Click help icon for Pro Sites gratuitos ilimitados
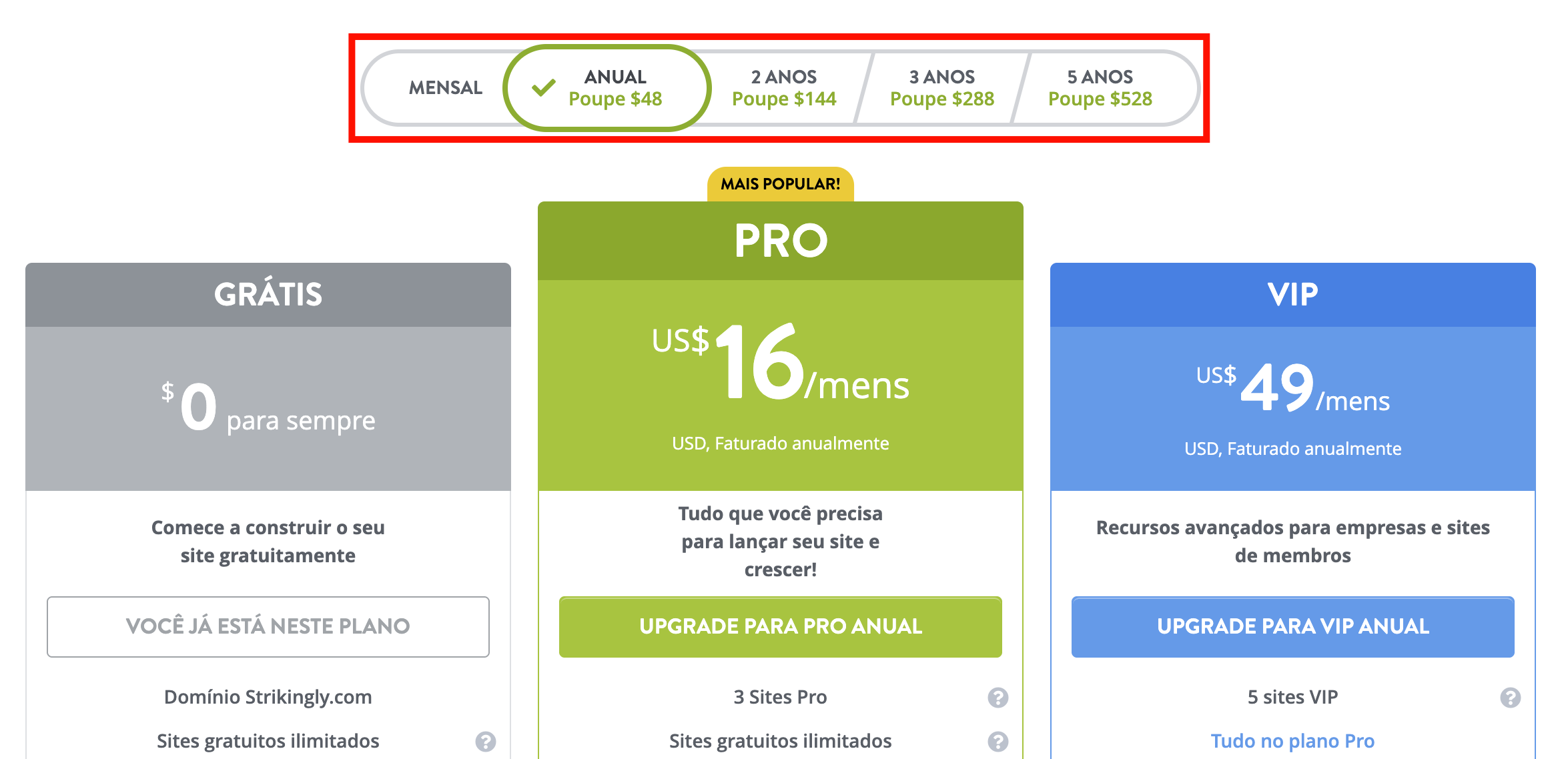Image resolution: width=1568 pixels, height=759 pixels. click(998, 742)
